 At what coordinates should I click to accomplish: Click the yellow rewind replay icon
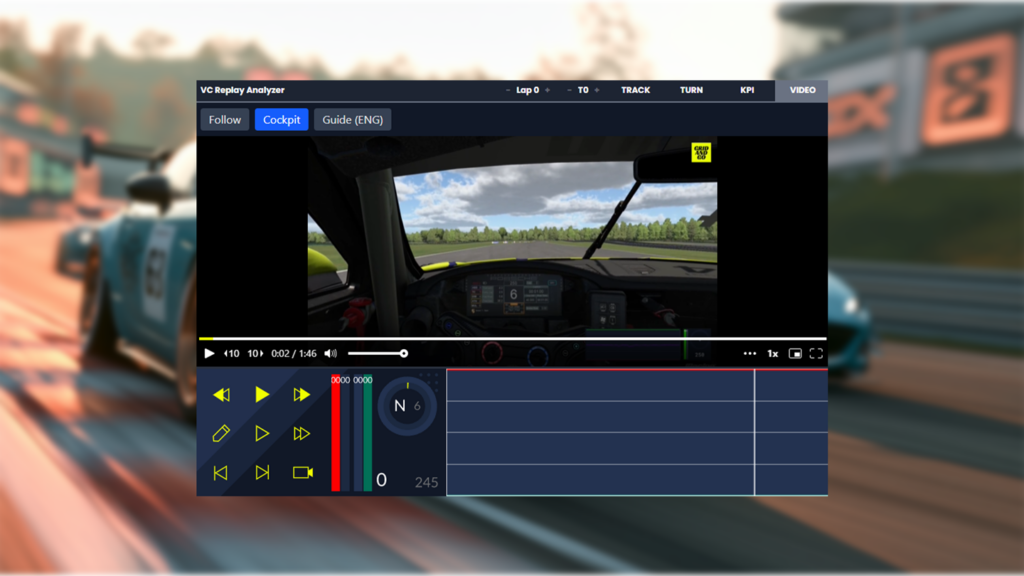pos(221,394)
